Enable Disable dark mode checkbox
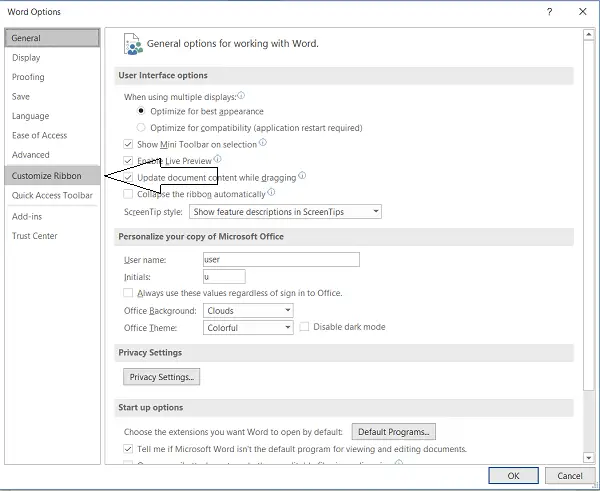 [304, 327]
